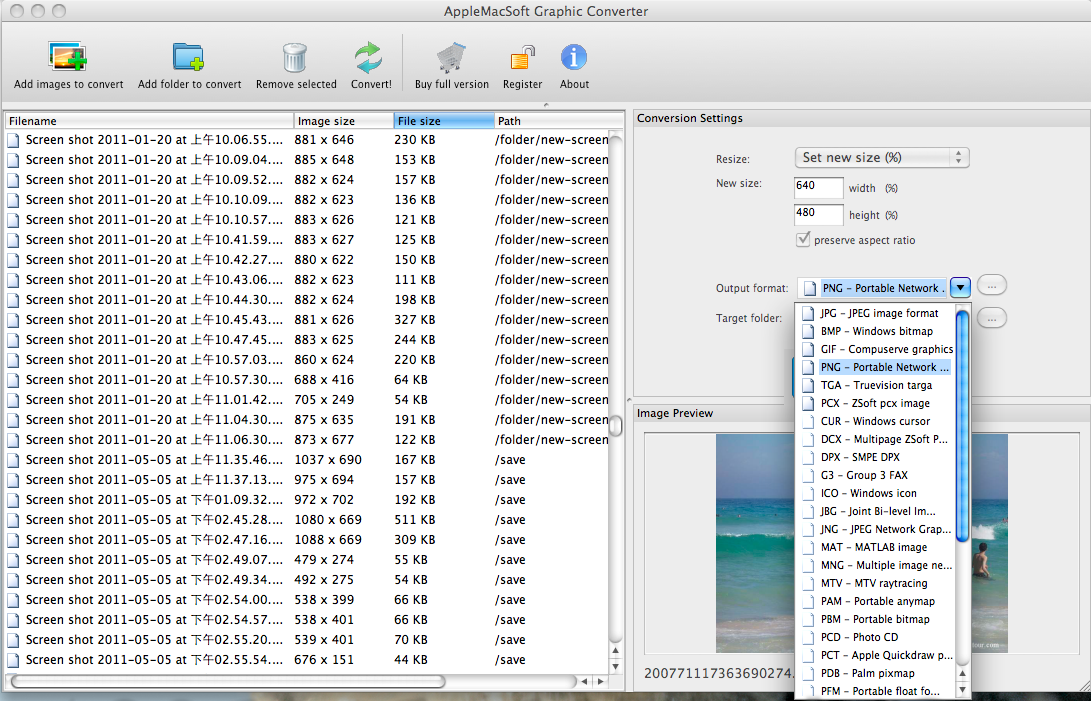This screenshot has height=701, width=1091.
Task: Select file Screen shot 2011-01-20 at 上午10.57.30
Action: coord(307,380)
